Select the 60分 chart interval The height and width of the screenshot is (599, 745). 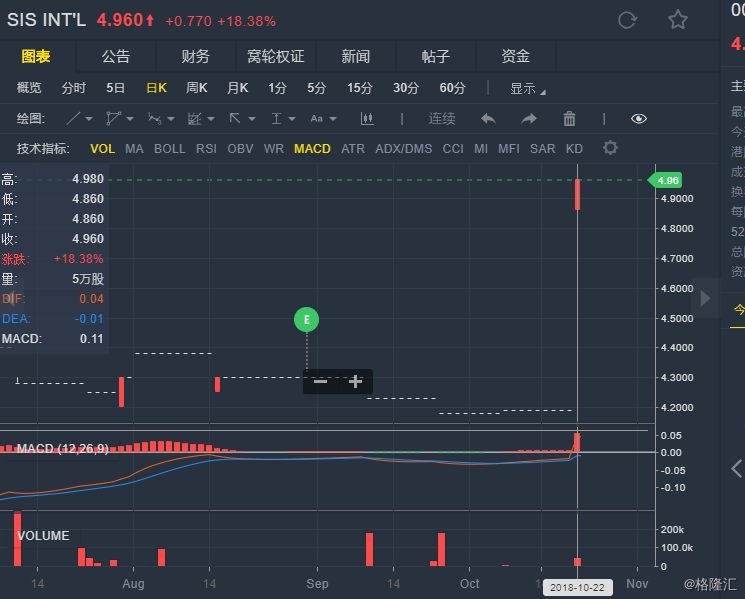tap(452, 88)
